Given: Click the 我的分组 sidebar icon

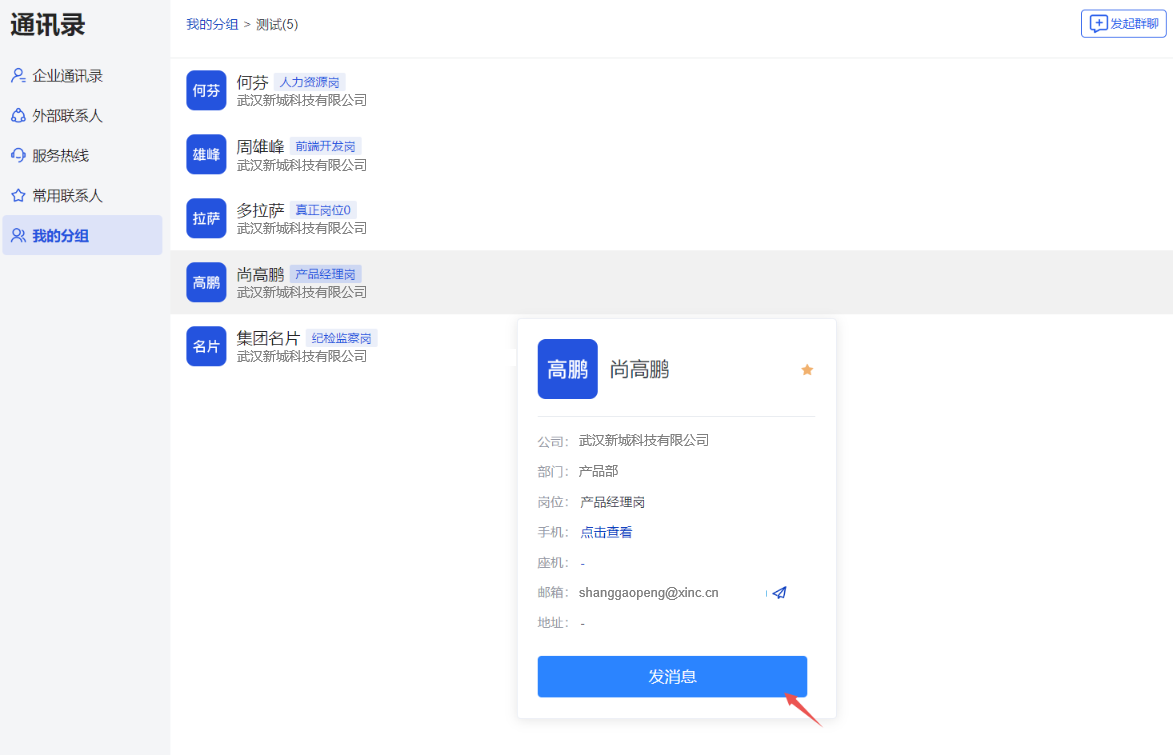Looking at the screenshot, I should point(17,235).
